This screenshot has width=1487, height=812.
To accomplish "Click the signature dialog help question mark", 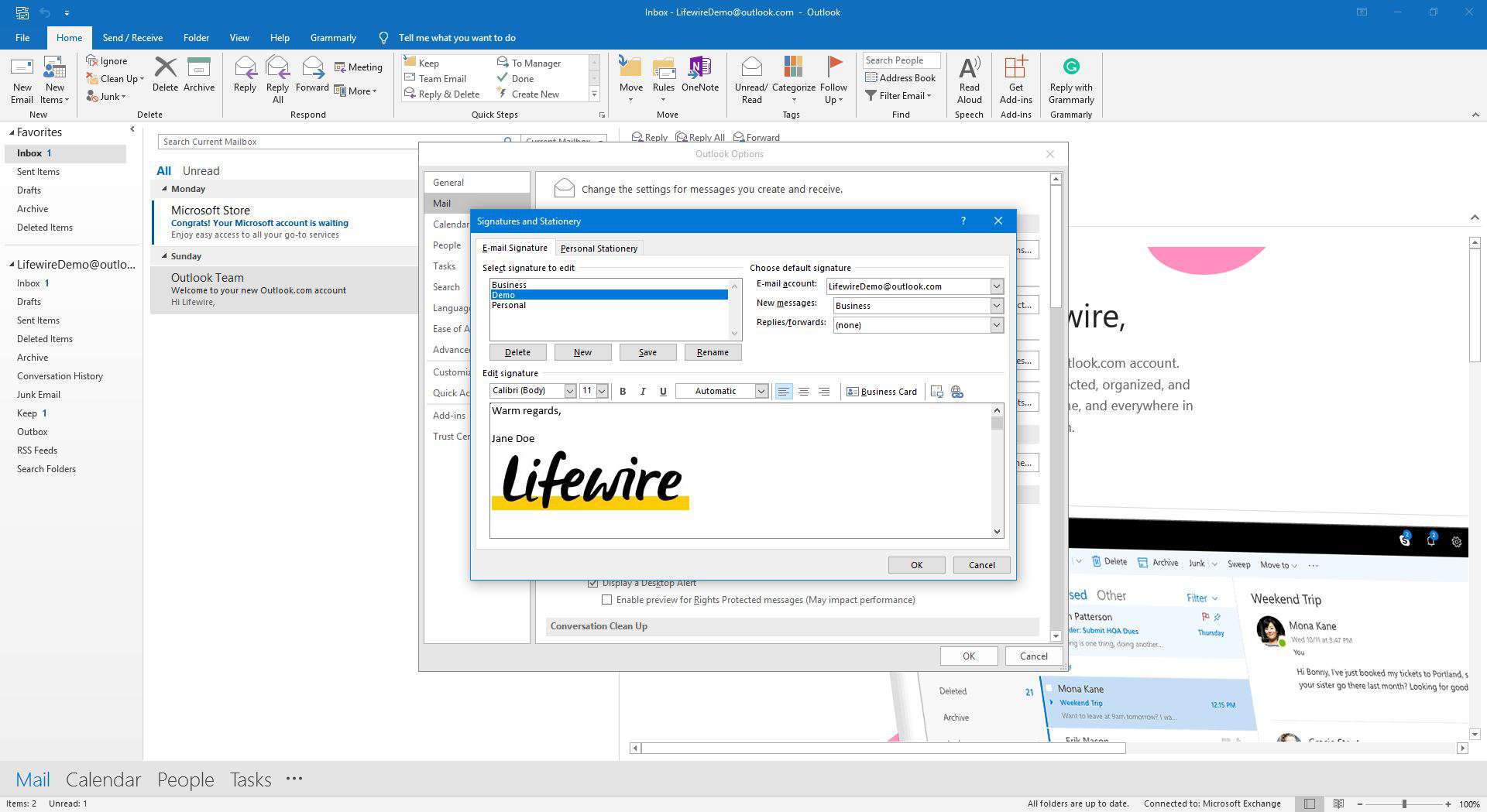I will (963, 221).
